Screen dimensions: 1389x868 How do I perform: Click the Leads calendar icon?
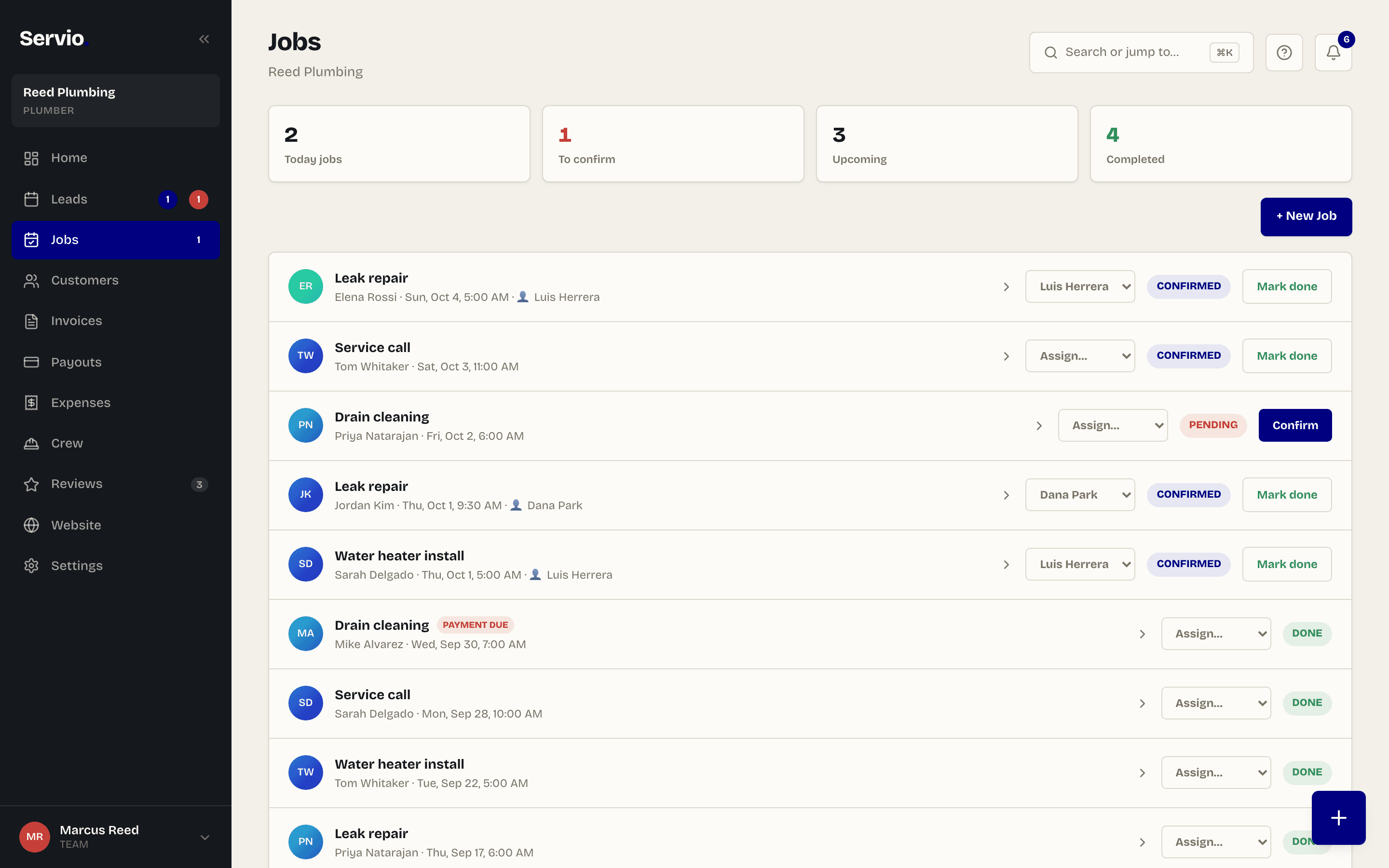click(x=31, y=199)
